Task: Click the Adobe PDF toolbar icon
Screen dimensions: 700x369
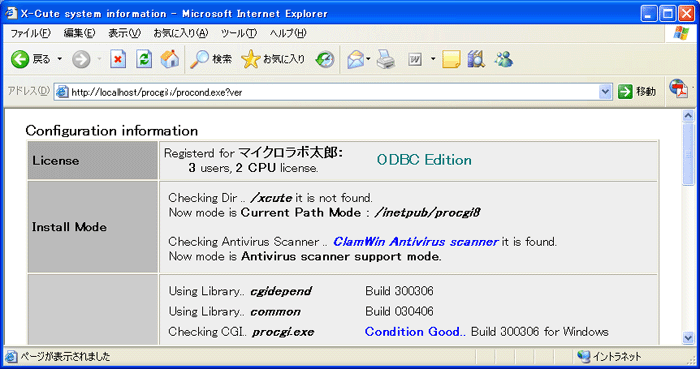Action: (x=679, y=90)
